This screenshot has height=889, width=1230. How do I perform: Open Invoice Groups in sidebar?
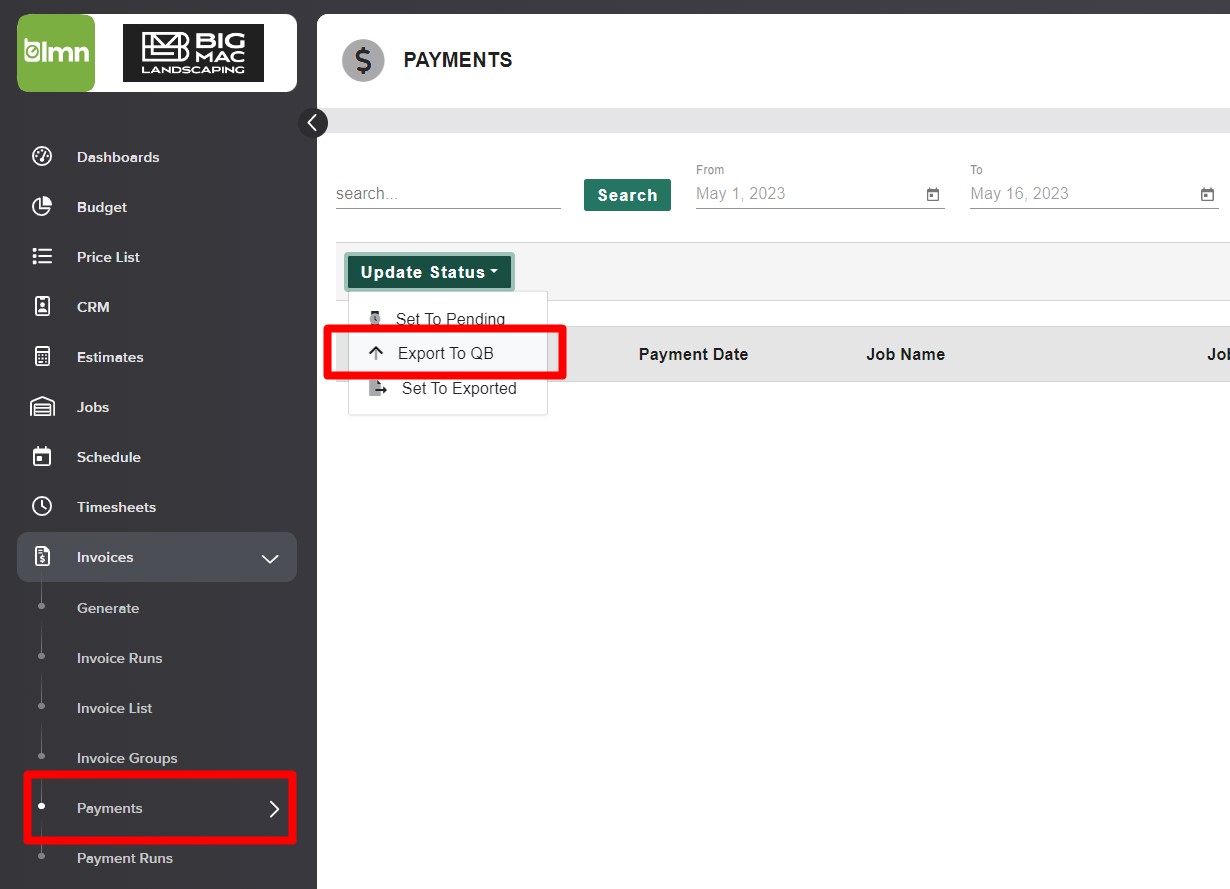127,758
